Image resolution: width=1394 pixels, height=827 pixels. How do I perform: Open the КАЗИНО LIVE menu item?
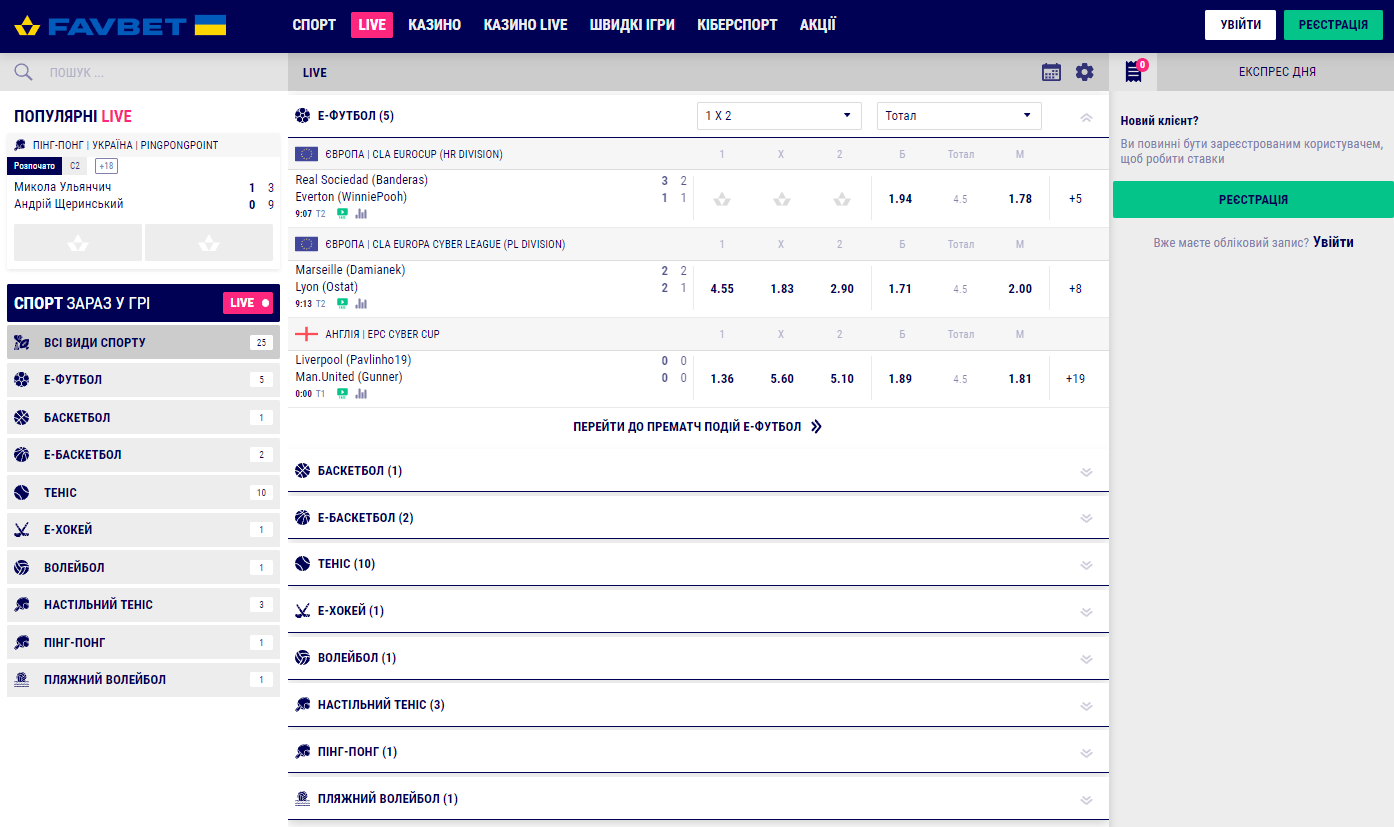[x=525, y=25]
